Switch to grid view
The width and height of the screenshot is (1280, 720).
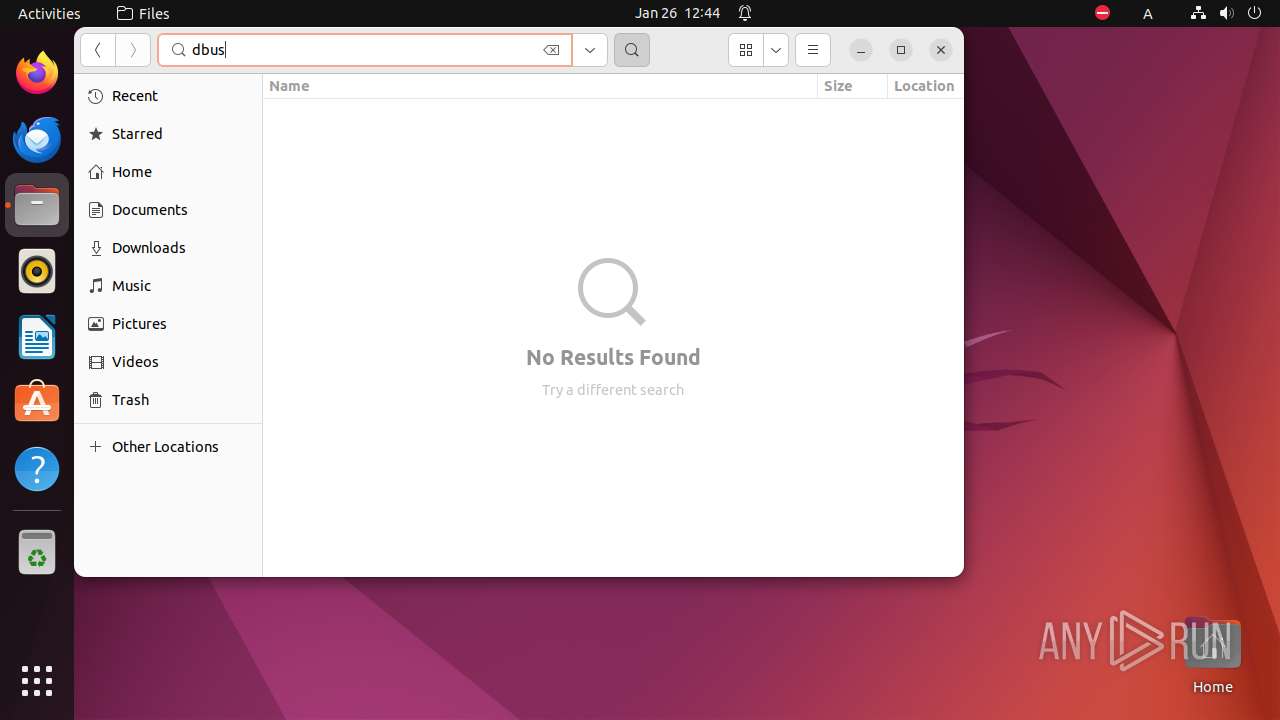tap(746, 50)
